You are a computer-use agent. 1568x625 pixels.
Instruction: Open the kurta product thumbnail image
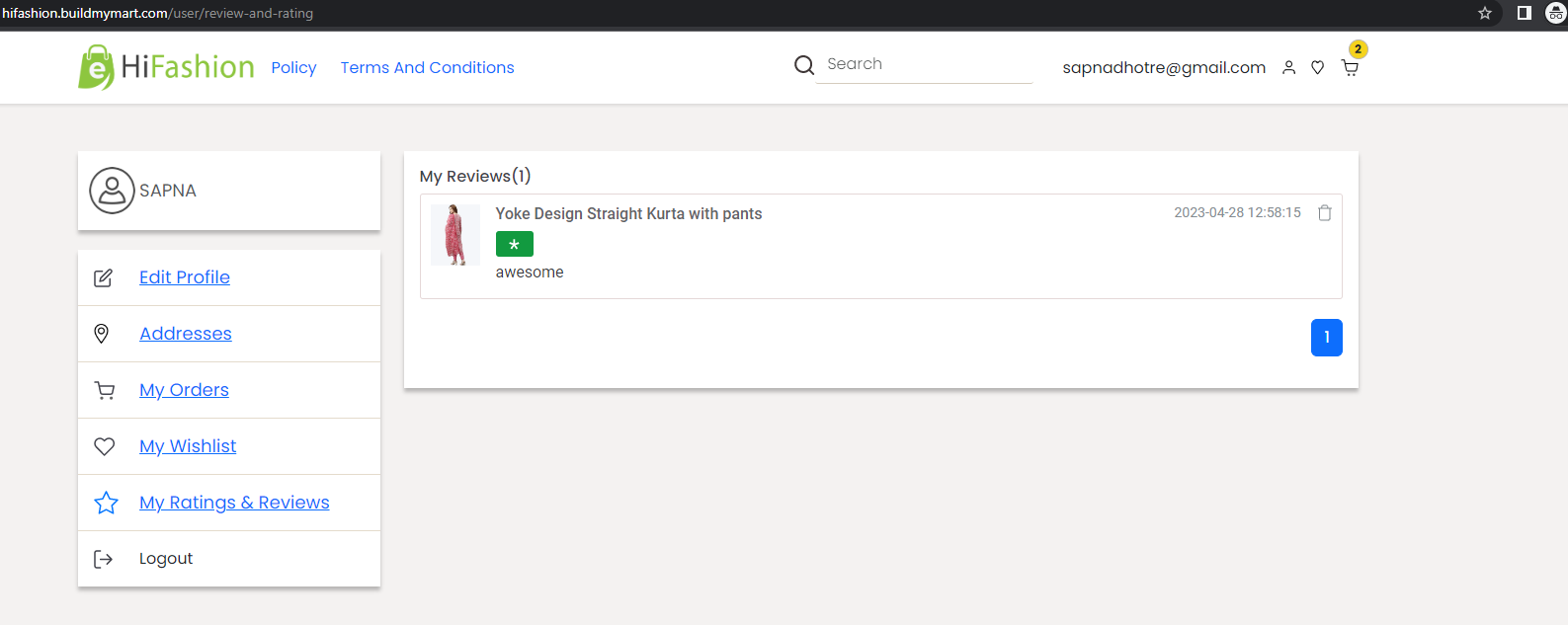click(455, 235)
